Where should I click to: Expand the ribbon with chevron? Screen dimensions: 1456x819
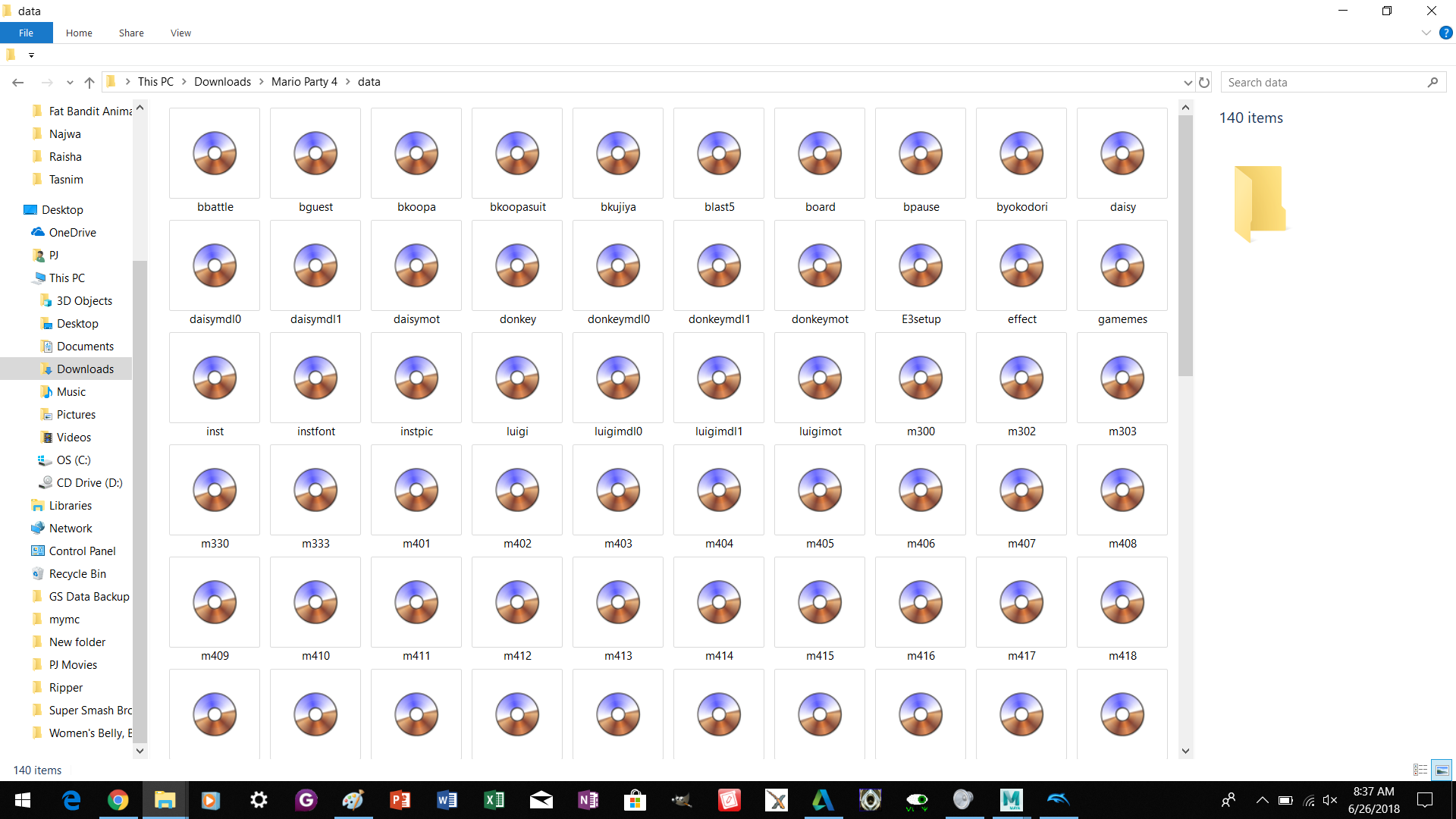point(1426,33)
